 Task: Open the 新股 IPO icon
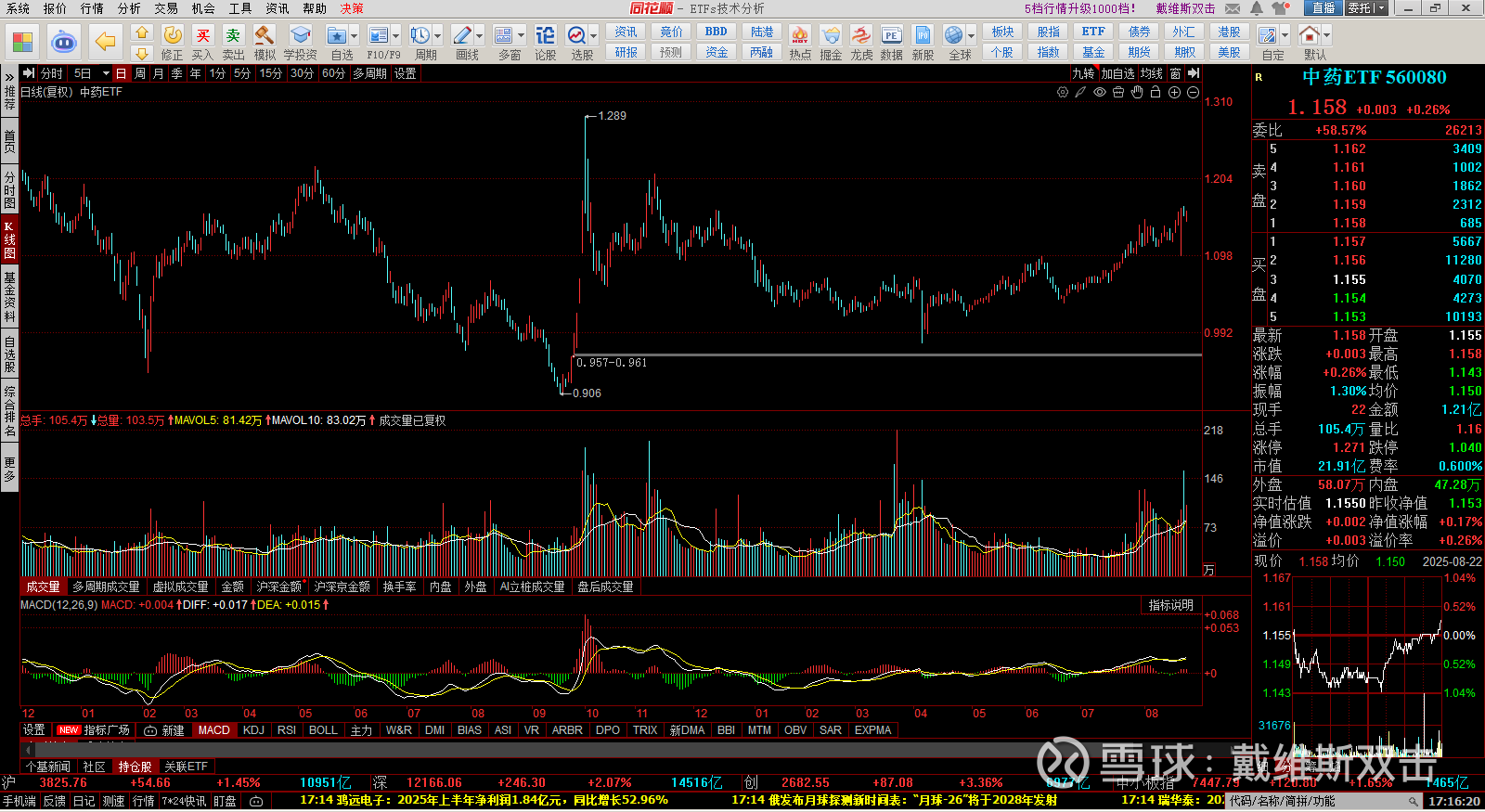coord(923,36)
